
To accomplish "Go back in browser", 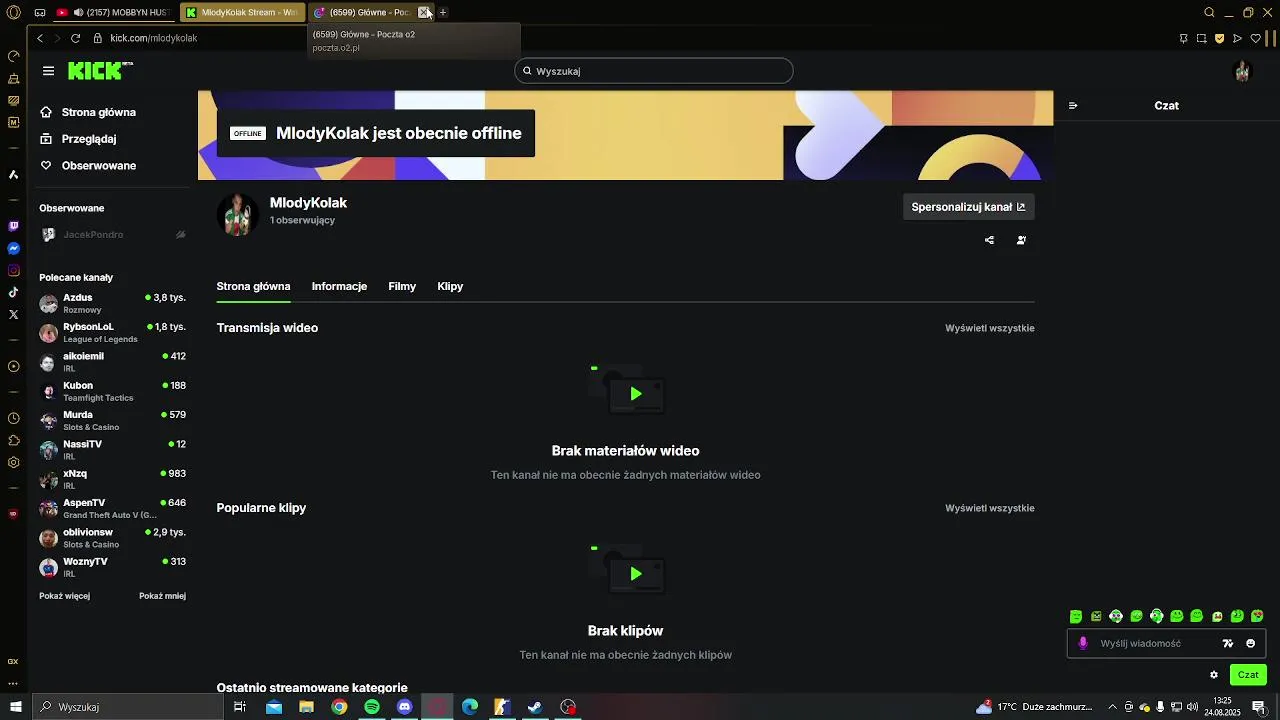I will [x=40, y=38].
